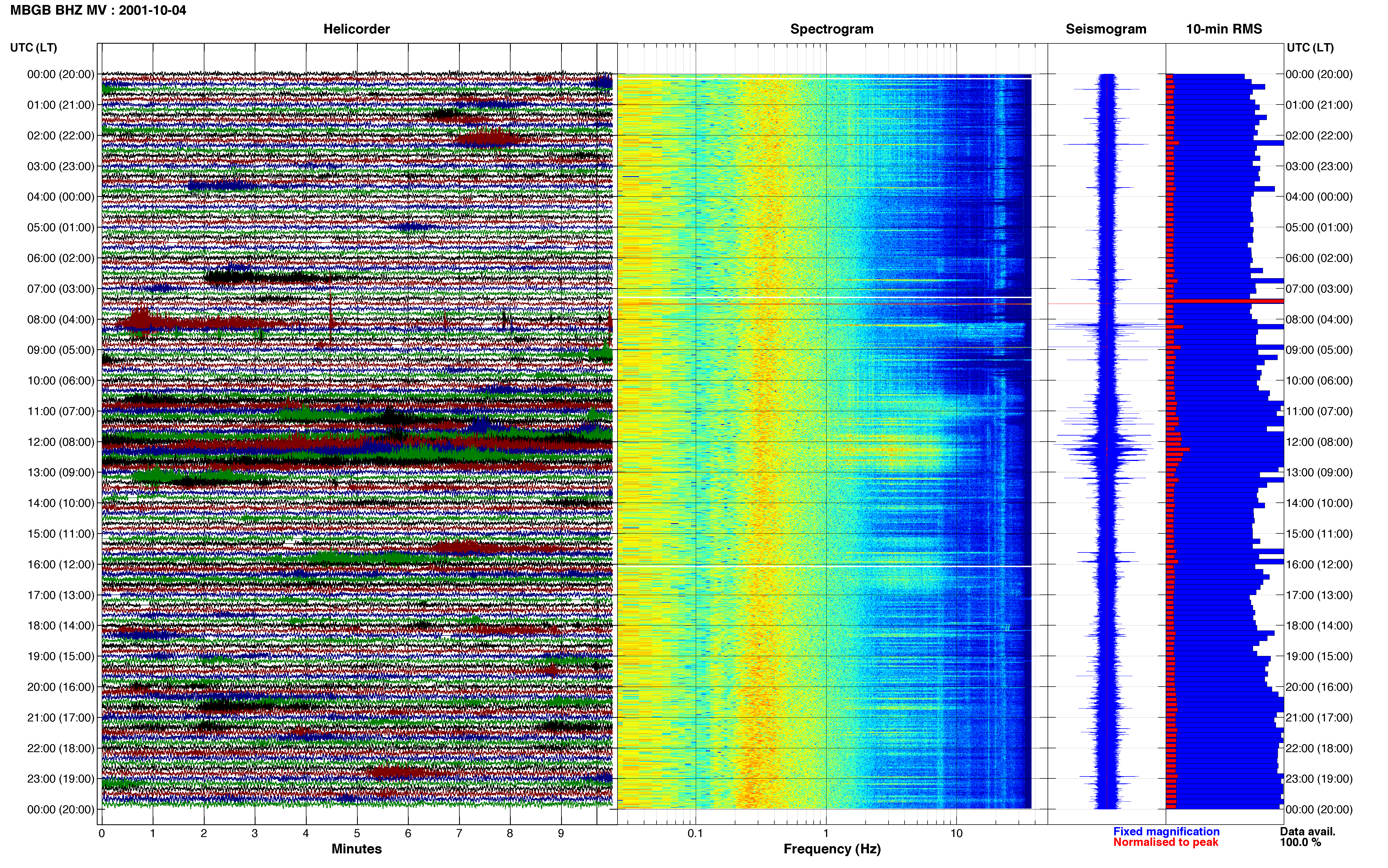Image resolution: width=1388 pixels, height=868 pixels.
Task: Click the white data gap line in spectrogram near 16:00
Action: [824, 566]
